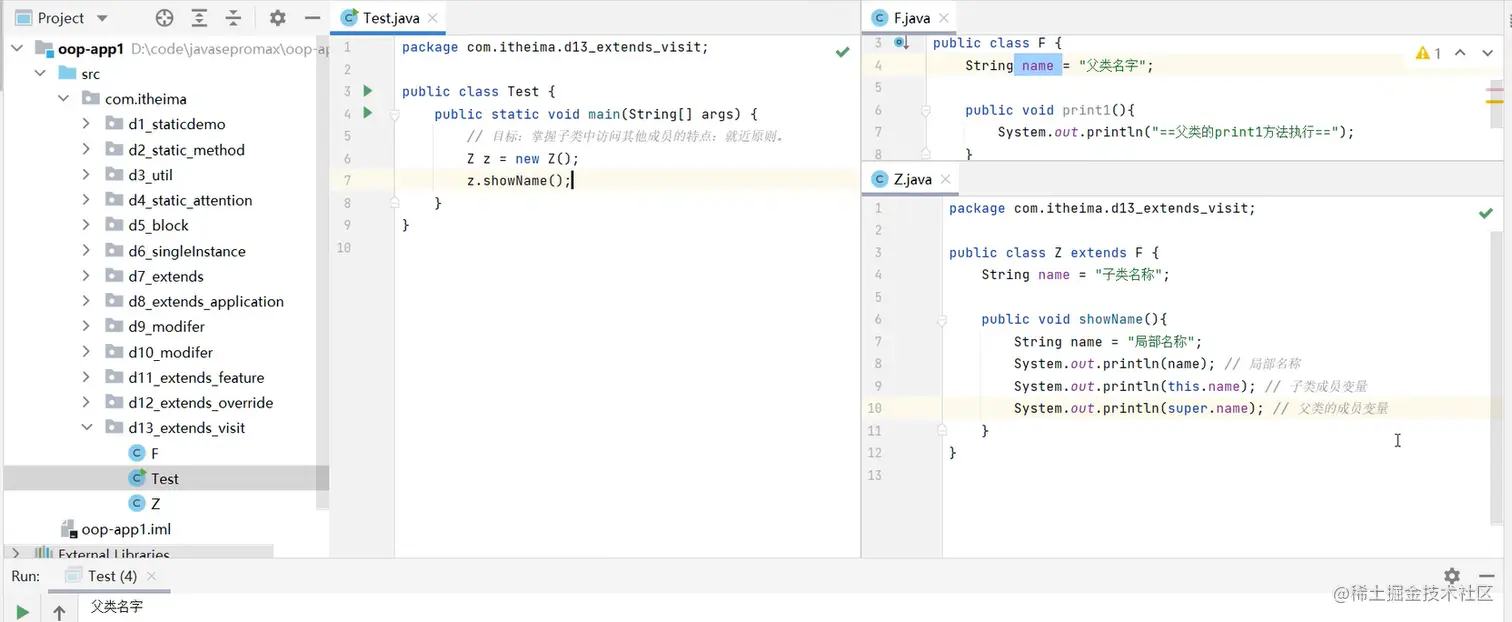Viewport: 1512px width, 622px height.
Task: Click the warning indicator in F.java
Action: (x=1428, y=53)
